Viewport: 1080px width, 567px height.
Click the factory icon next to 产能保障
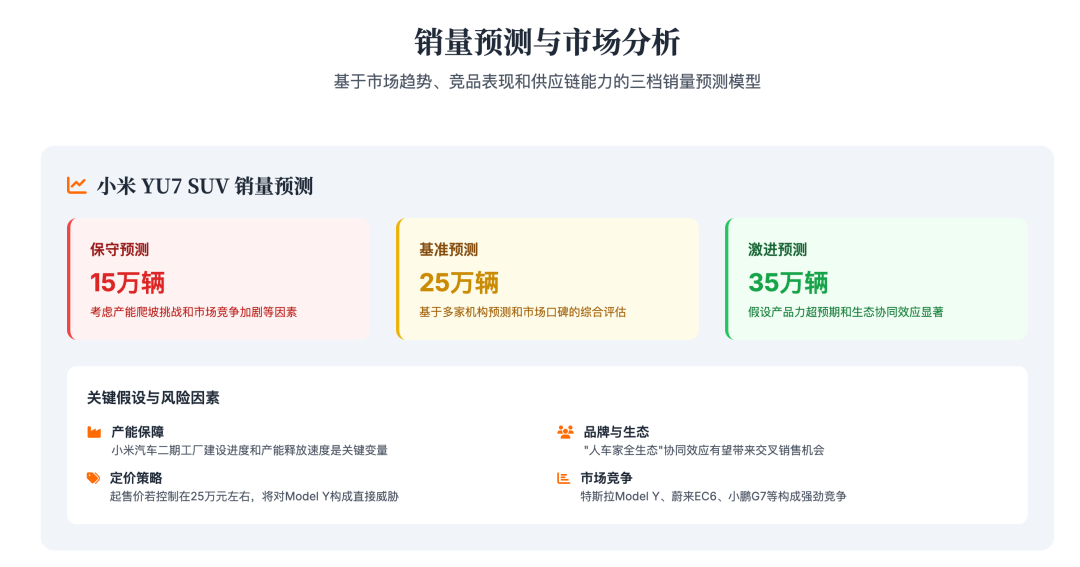(x=94, y=432)
